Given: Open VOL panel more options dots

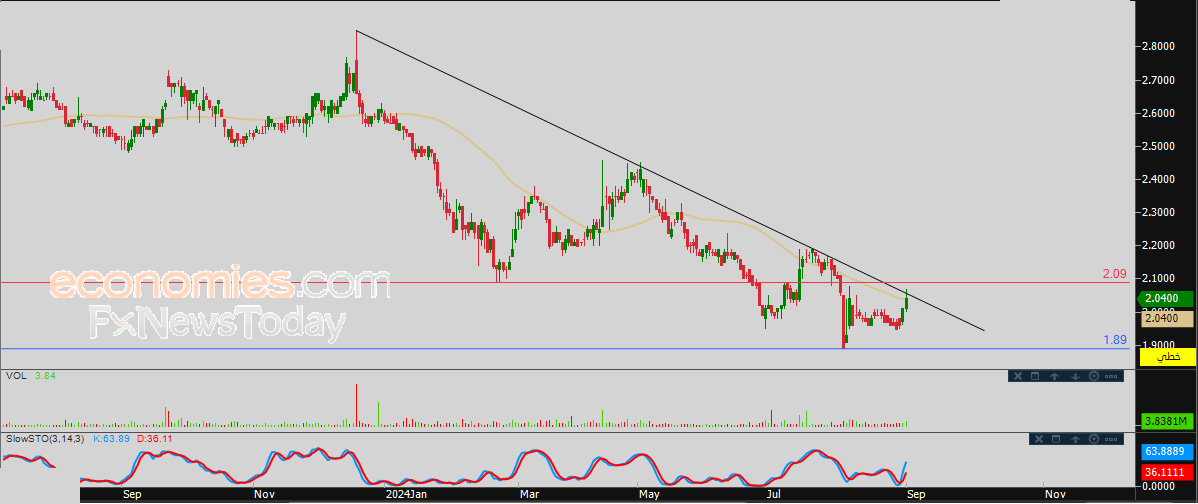Looking at the screenshot, I should (1112, 376).
